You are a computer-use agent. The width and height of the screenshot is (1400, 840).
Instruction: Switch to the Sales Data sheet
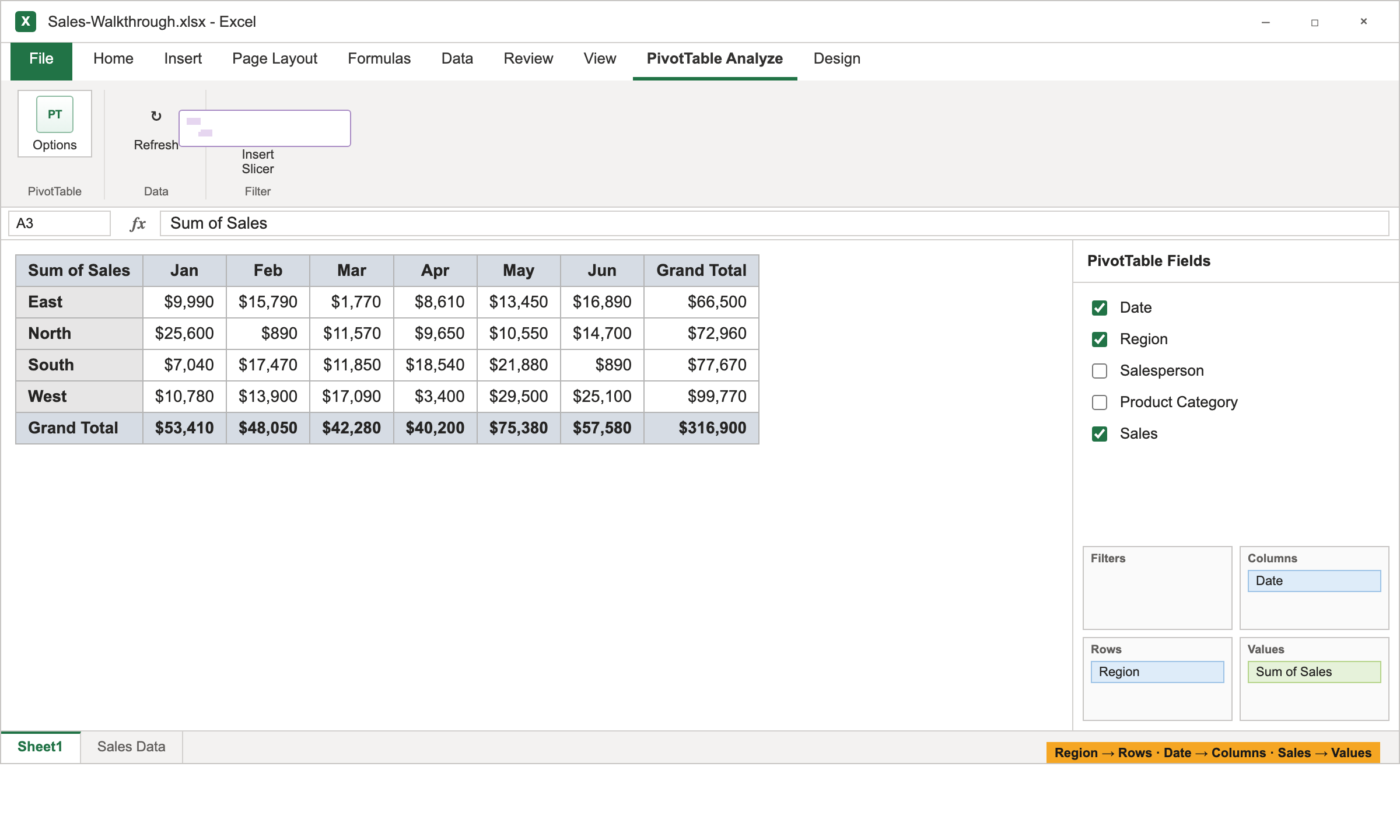[x=131, y=747]
